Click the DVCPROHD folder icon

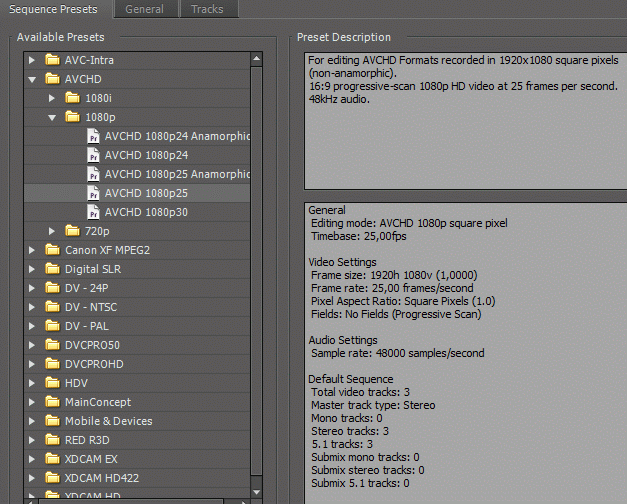click(52, 364)
